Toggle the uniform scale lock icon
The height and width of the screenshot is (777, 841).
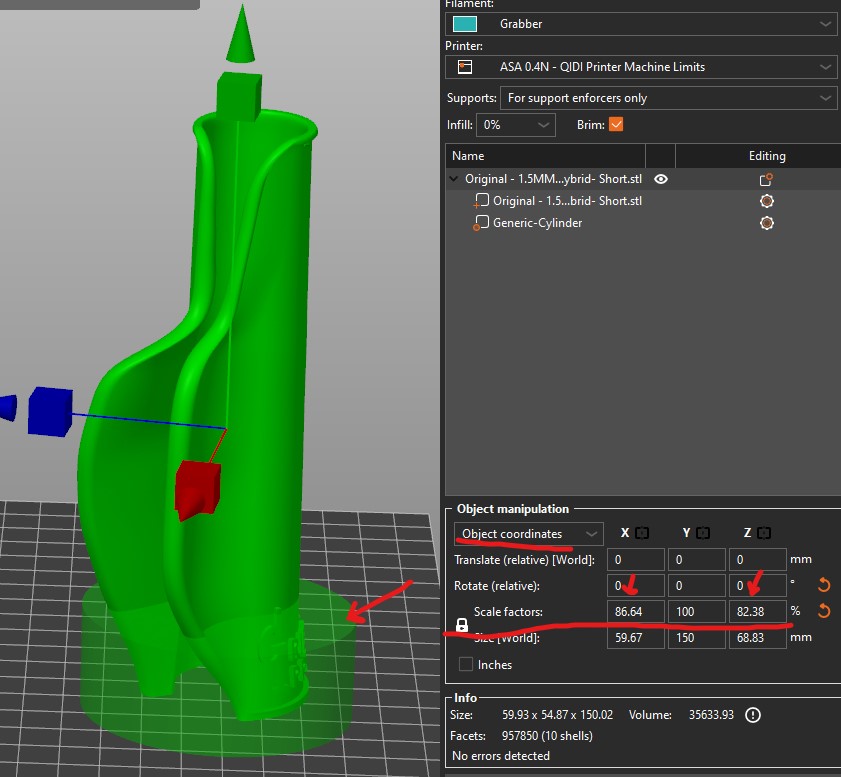coord(462,625)
